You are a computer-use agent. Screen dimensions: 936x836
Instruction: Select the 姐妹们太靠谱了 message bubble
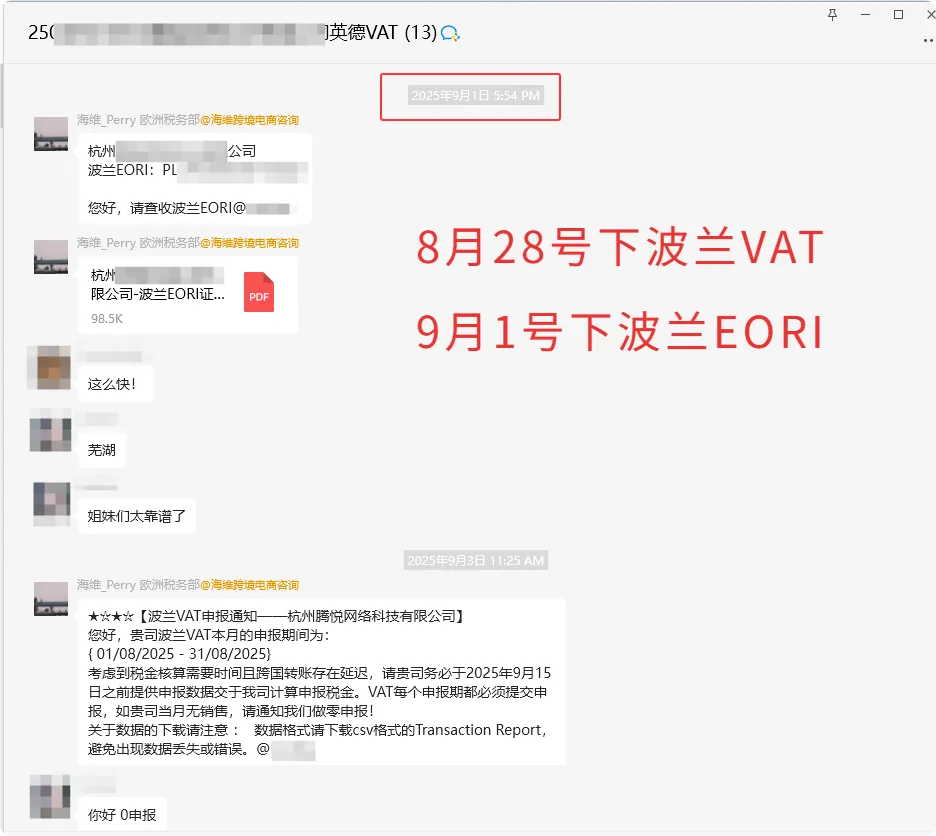click(136, 516)
